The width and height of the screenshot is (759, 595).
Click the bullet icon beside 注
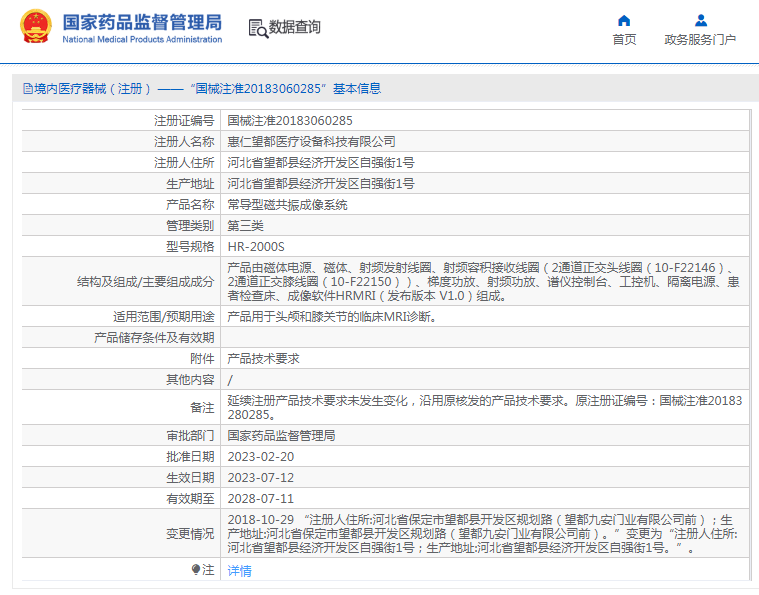tap(196, 569)
